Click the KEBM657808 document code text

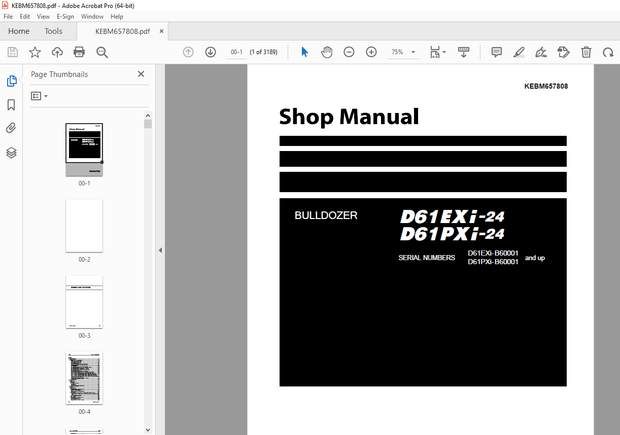546,86
